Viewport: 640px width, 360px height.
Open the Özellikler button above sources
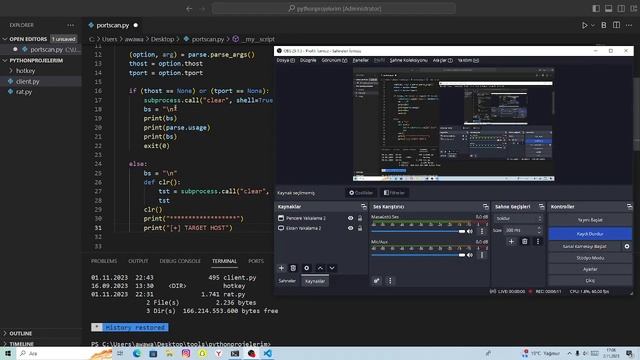click(361, 193)
